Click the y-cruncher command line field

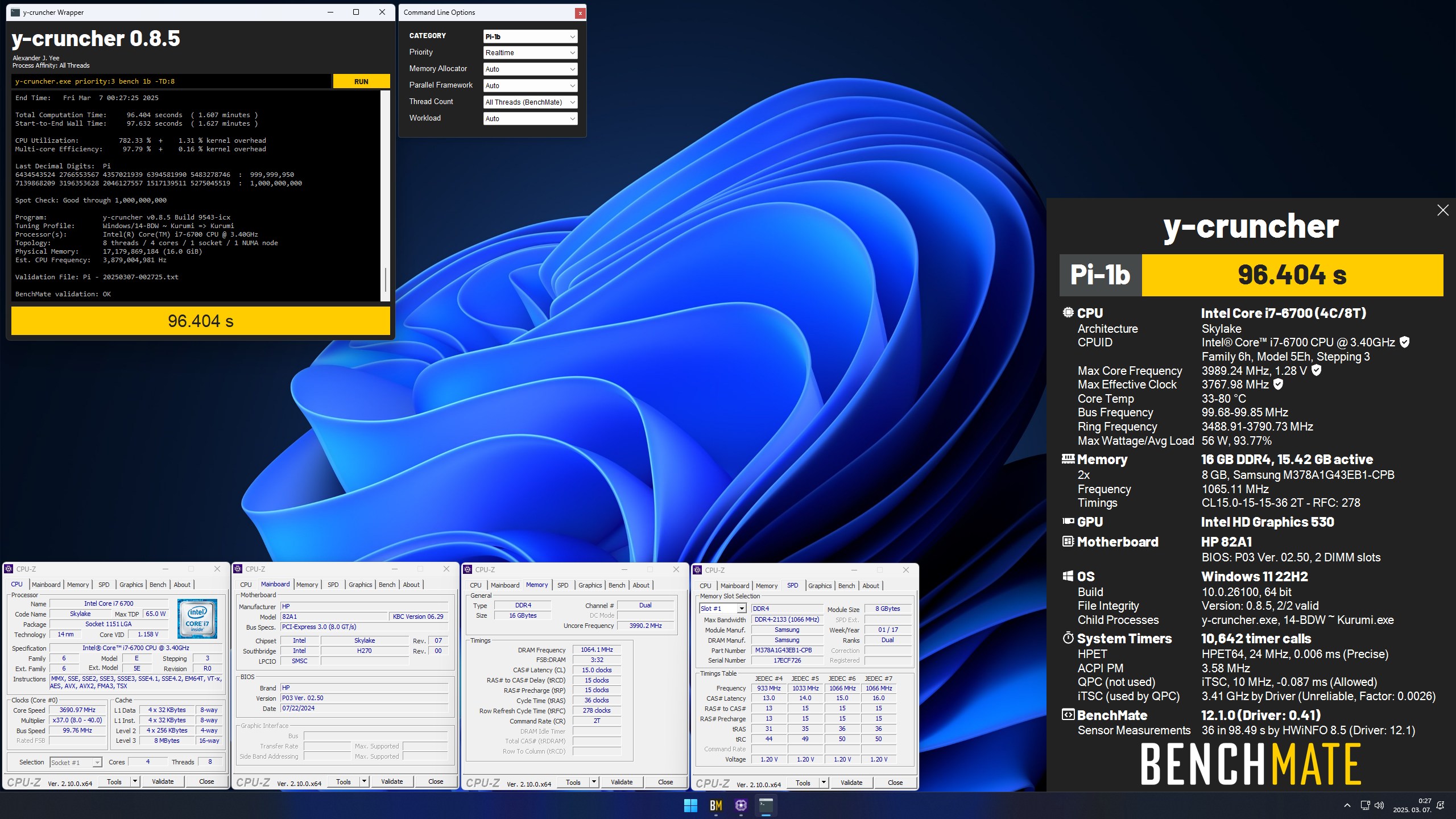[x=171, y=81]
